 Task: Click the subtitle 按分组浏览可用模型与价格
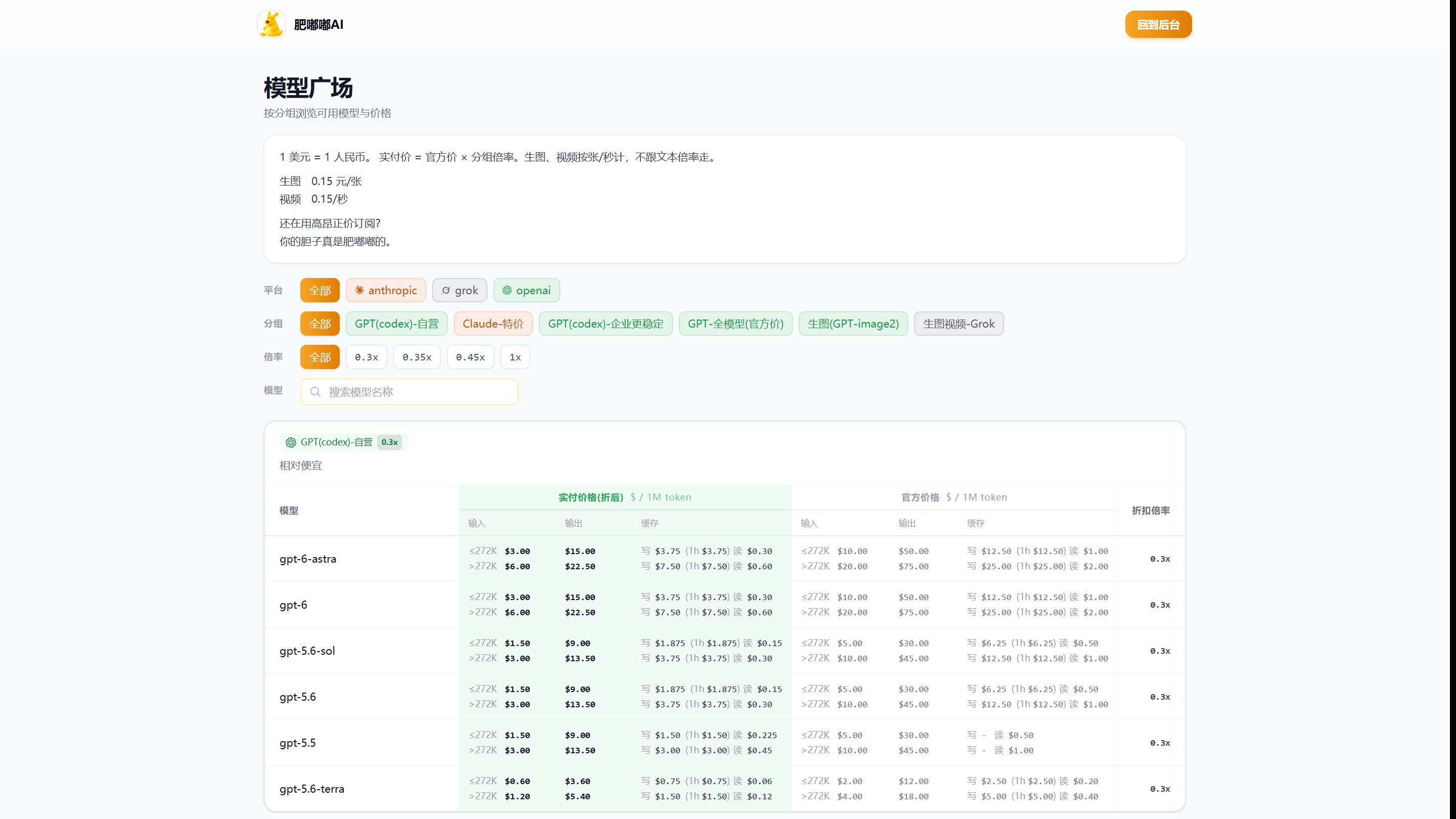[328, 113]
